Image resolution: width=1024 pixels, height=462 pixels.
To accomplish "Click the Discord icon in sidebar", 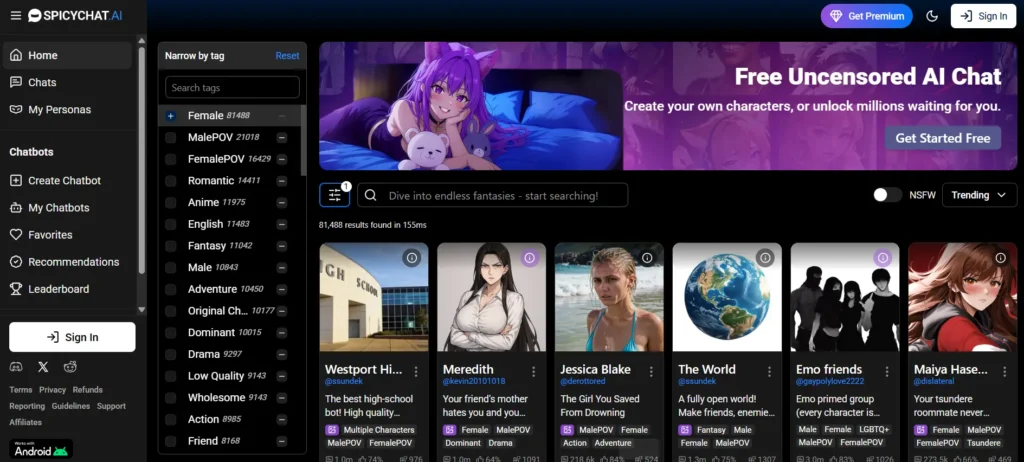I will [x=16, y=367].
